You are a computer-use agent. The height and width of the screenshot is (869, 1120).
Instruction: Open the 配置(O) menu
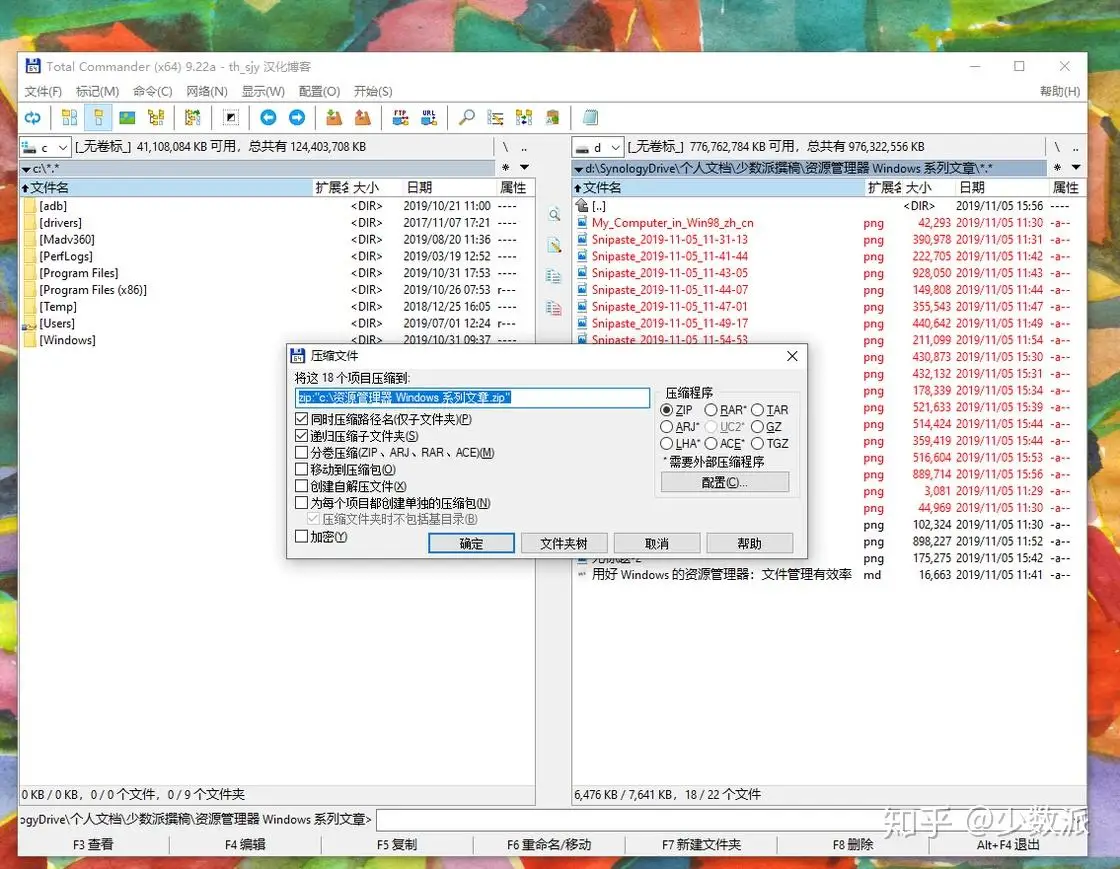pos(318,91)
